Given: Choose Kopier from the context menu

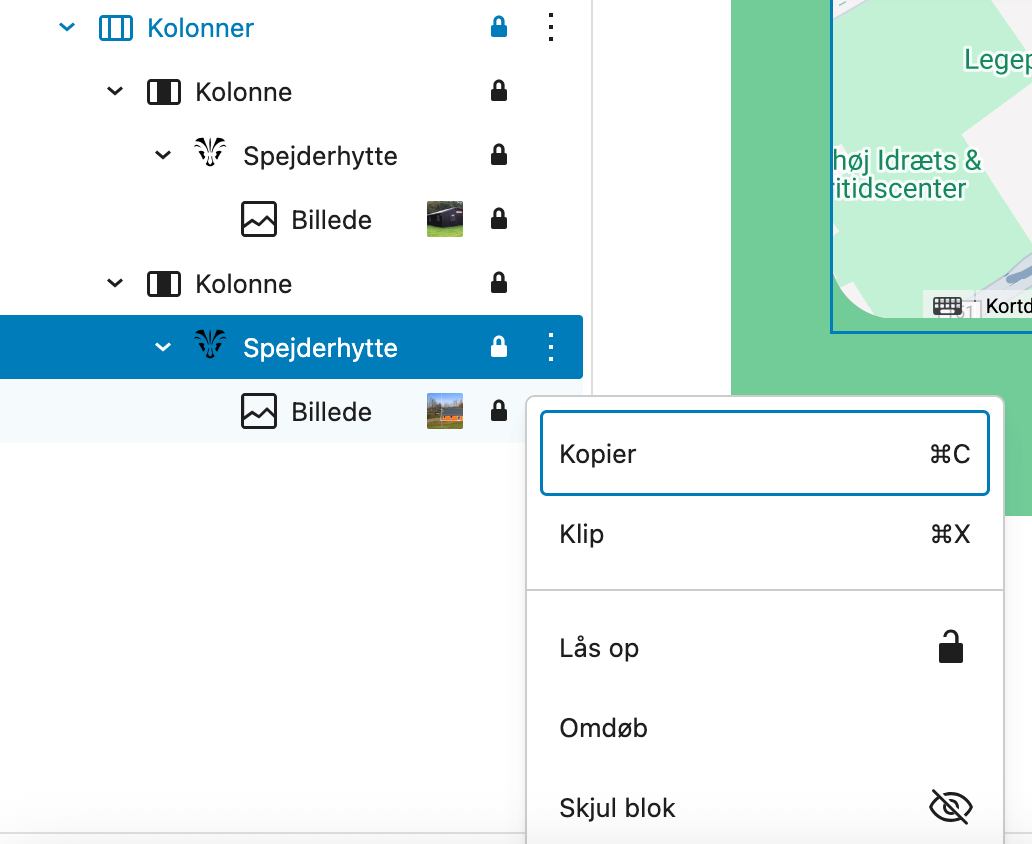Looking at the screenshot, I should 764,454.
